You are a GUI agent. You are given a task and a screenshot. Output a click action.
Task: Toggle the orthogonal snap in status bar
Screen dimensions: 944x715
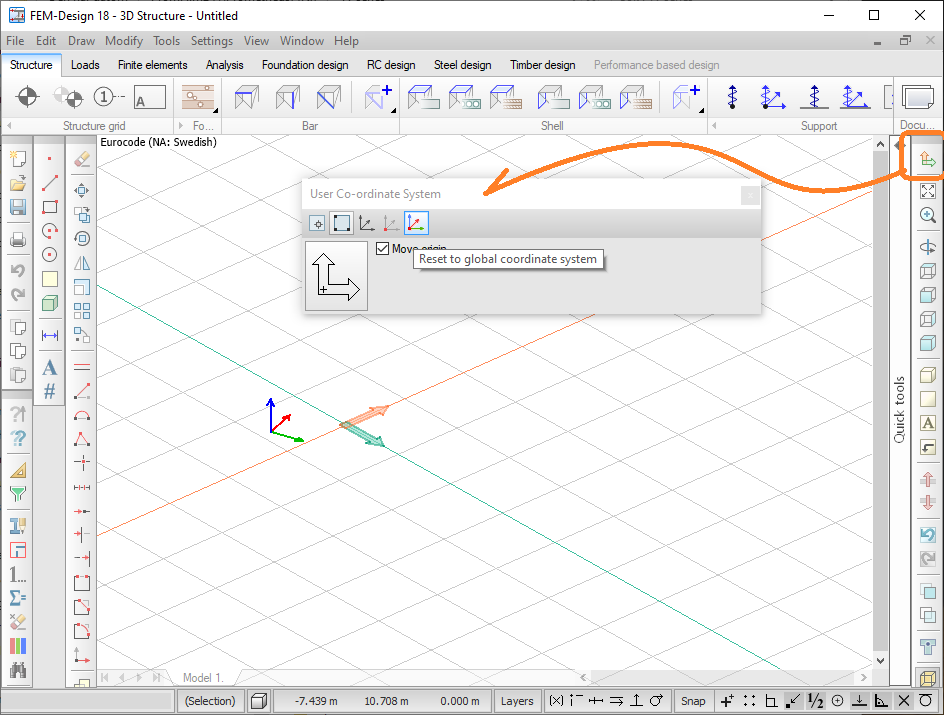(771, 701)
